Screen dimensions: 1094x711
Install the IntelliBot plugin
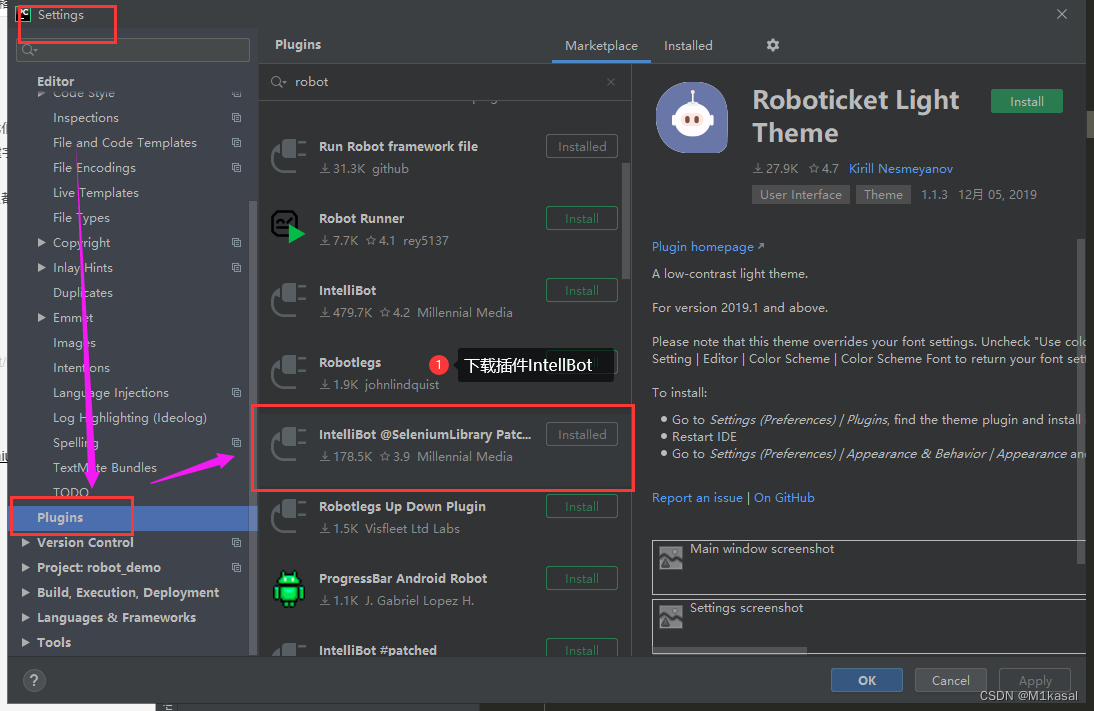coord(581,290)
